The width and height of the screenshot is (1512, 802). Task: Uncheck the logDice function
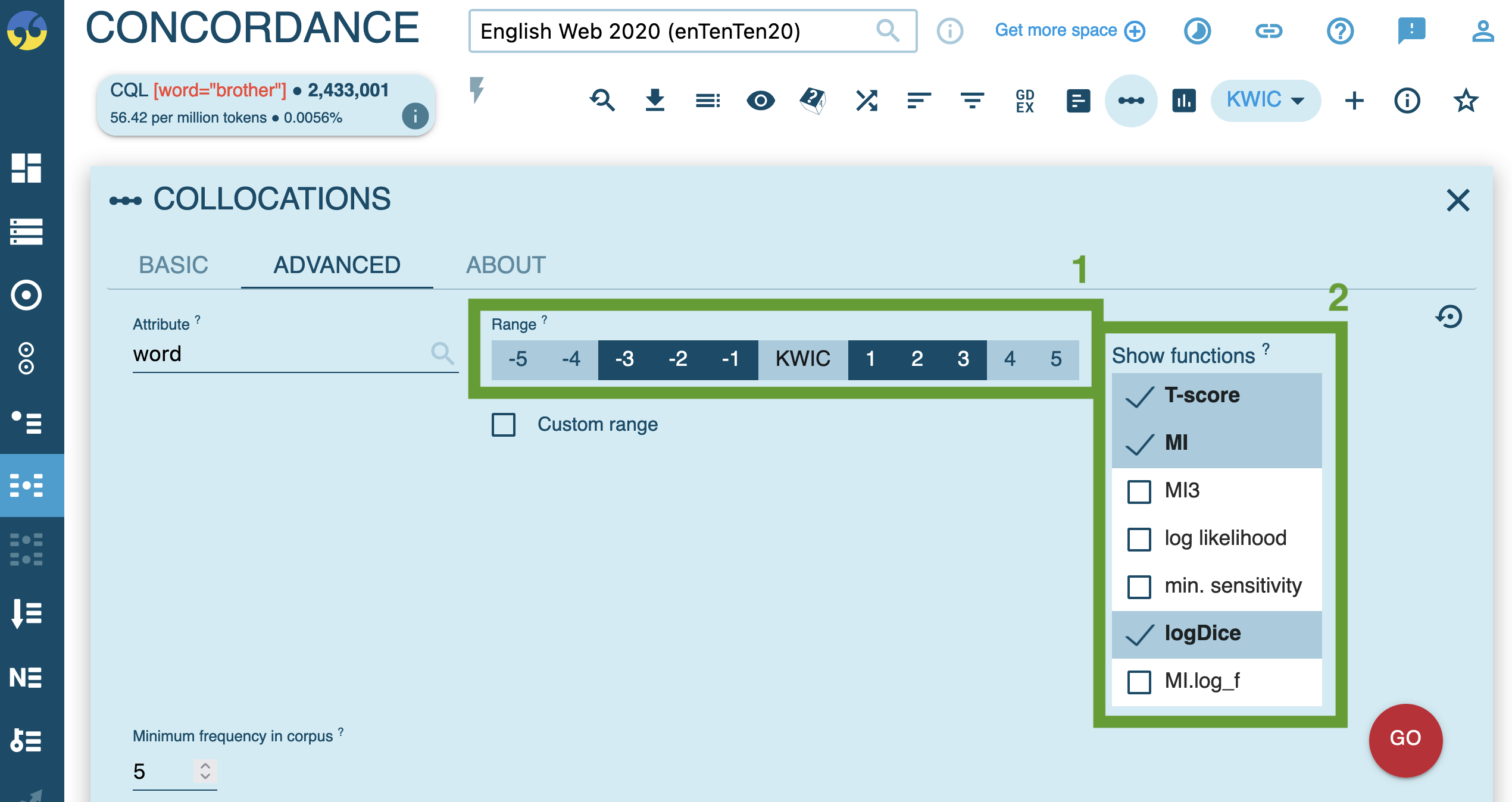pos(1139,634)
